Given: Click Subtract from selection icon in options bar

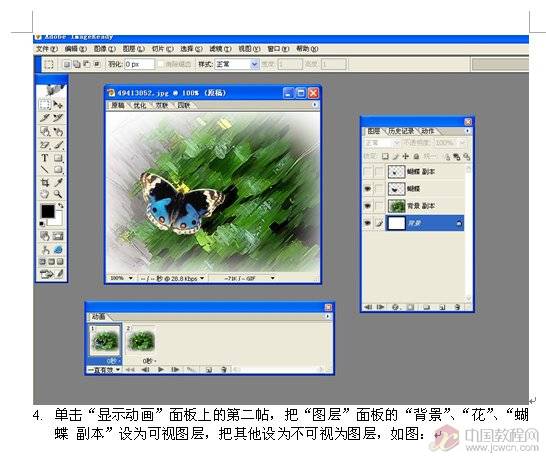Looking at the screenshot, I should click(87, 64).
